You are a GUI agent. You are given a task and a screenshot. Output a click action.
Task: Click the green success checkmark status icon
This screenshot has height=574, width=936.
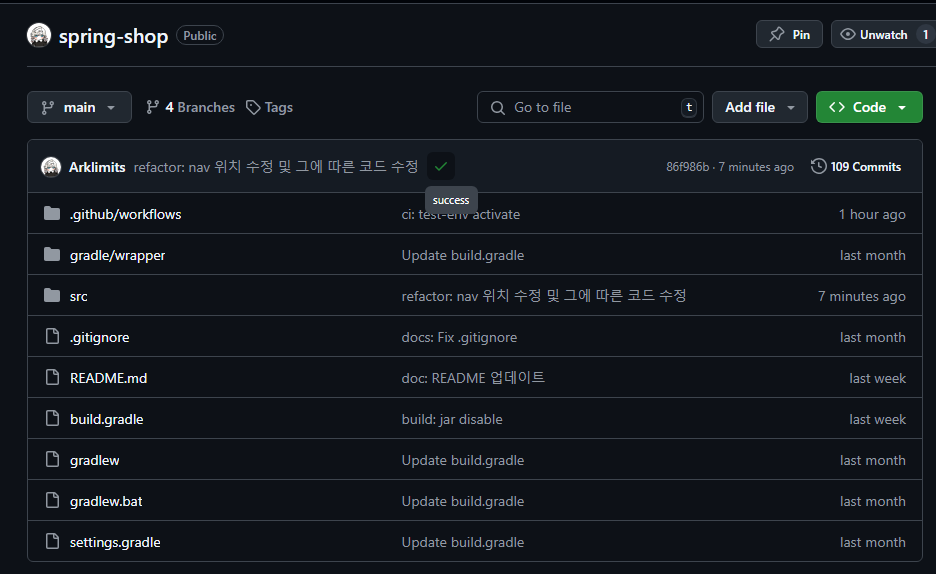pos(441,166)
